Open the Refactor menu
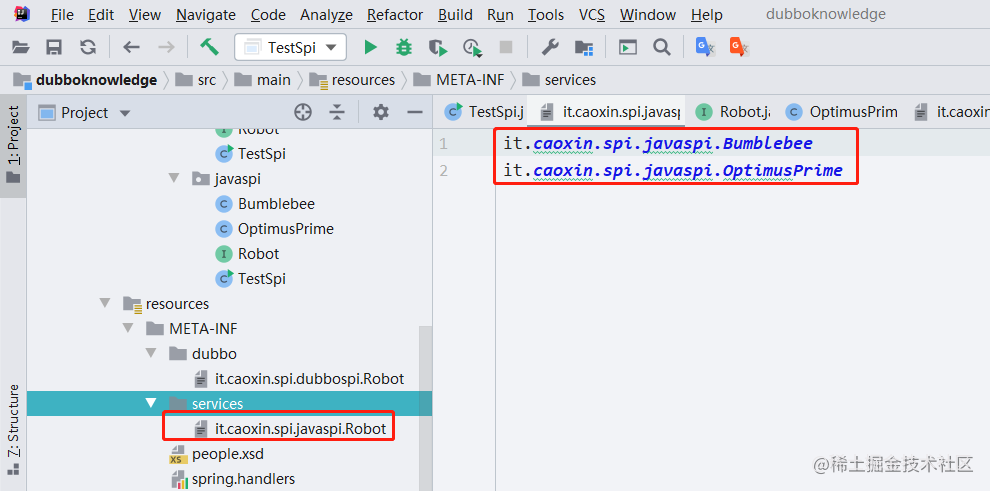990x491 pixels. click(x=395, y=15)
